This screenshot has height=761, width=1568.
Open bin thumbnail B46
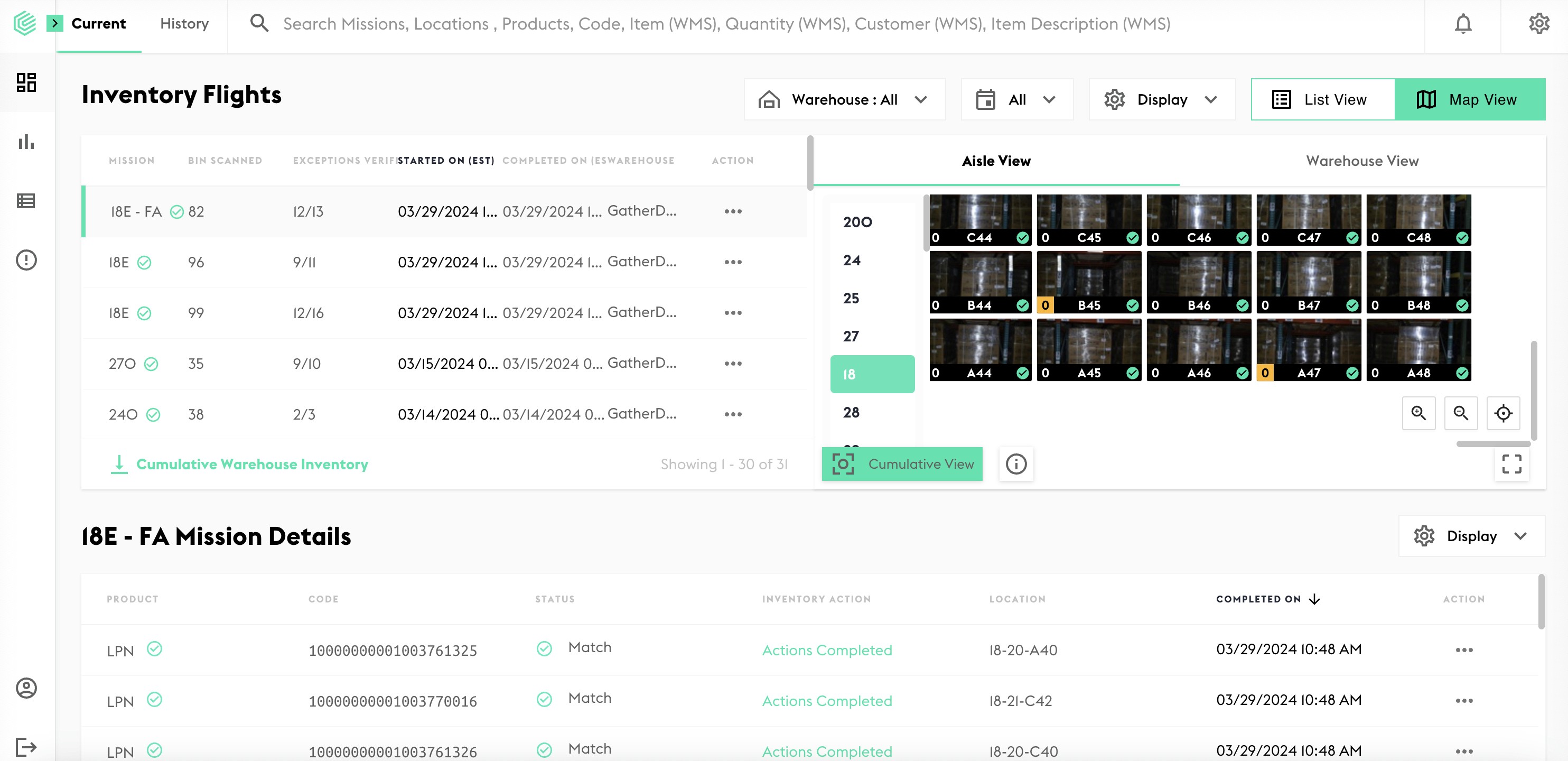click(1199, 282)
